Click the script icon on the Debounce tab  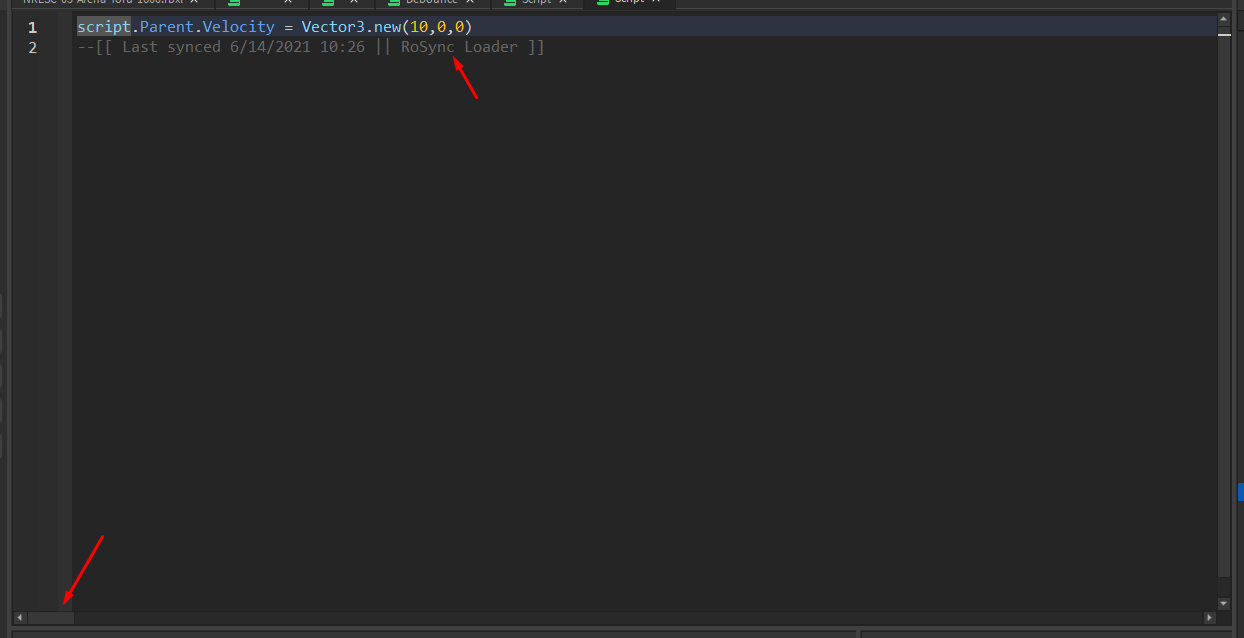click(x=394, y=2)
